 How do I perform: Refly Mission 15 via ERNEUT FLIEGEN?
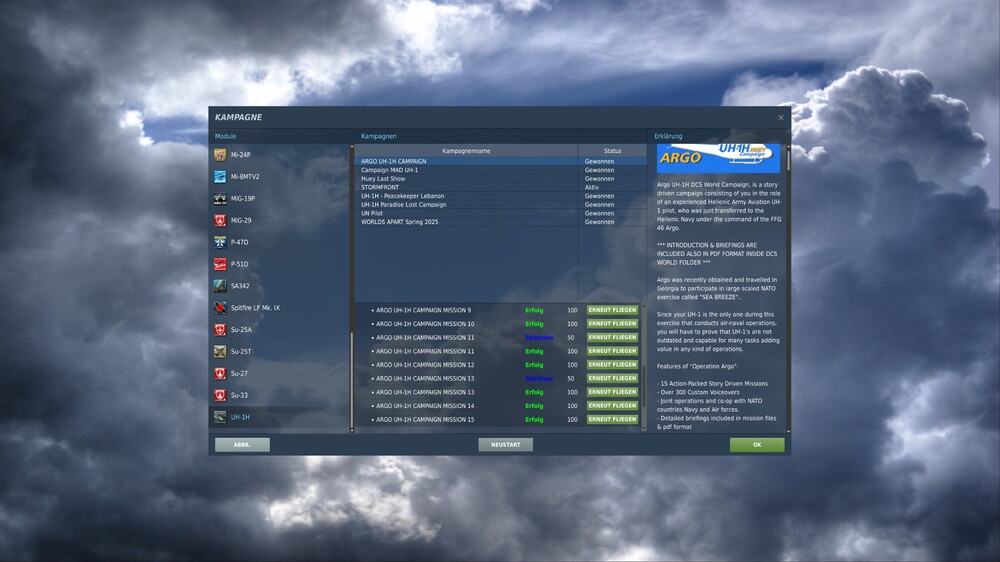pyautogui.click(x=612, y=419)
